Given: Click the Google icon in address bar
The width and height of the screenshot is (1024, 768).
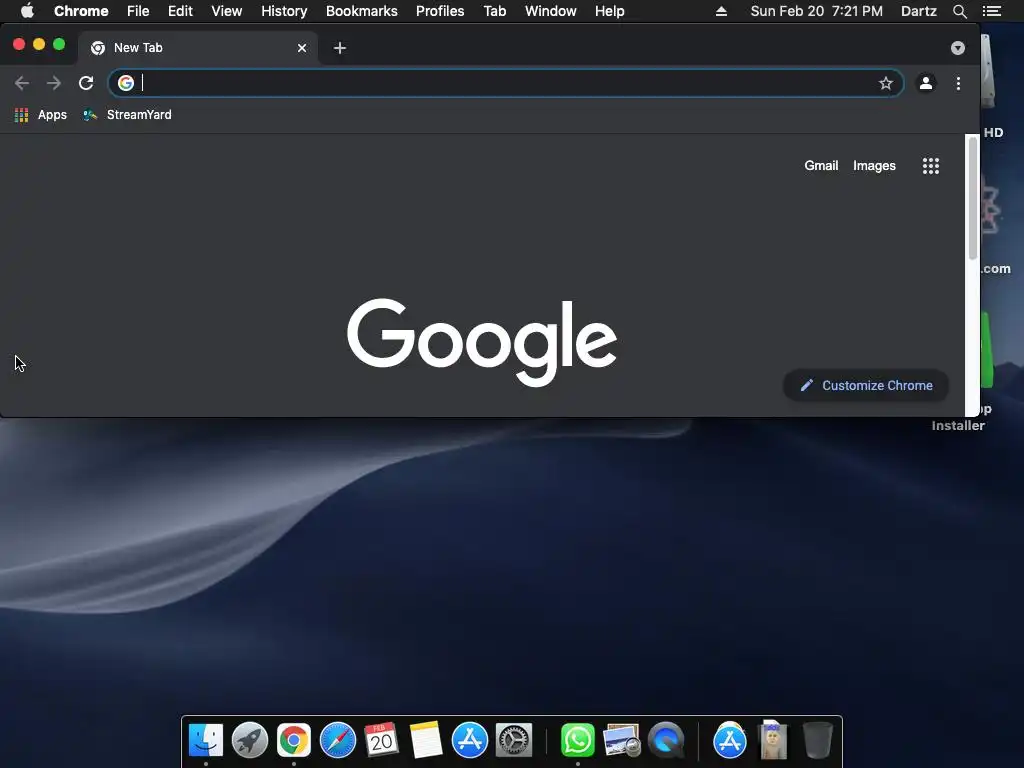Looking at the screenshot, I should pos(126,83).
